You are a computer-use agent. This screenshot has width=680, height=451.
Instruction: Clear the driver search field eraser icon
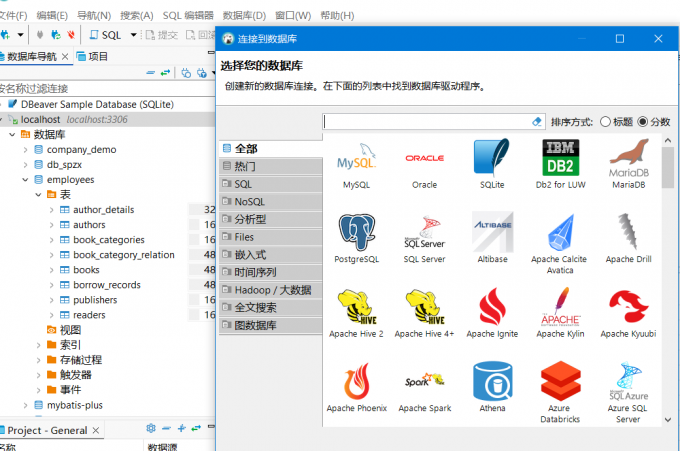[x=536, y=122]
